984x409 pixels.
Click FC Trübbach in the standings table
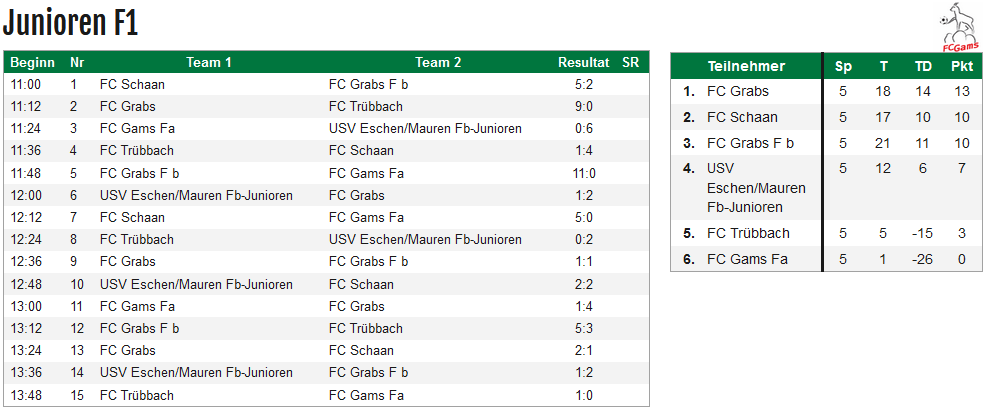tap(749, 233)
